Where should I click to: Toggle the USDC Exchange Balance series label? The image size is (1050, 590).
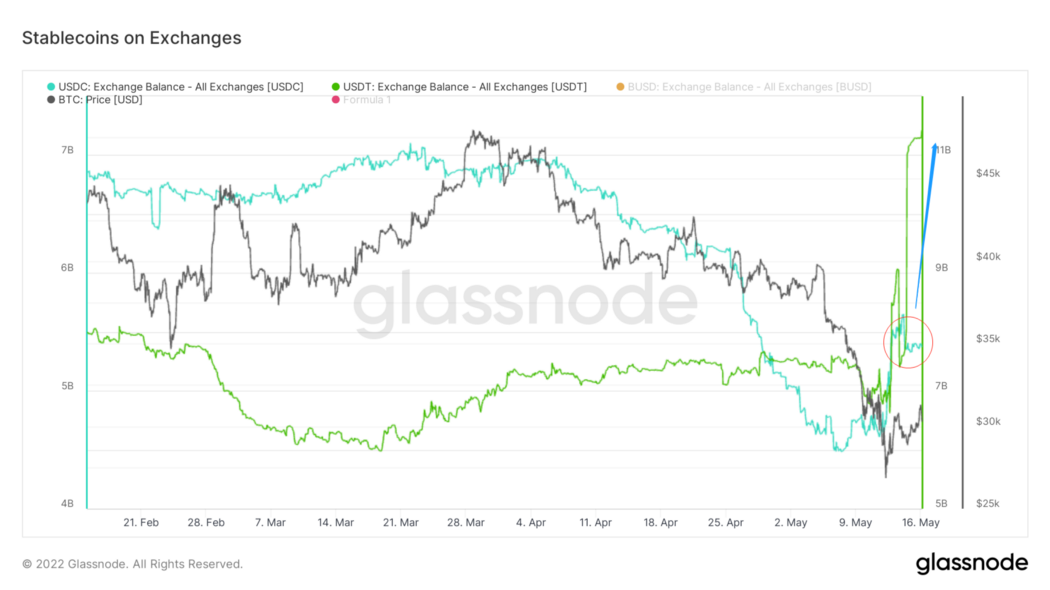182,87
